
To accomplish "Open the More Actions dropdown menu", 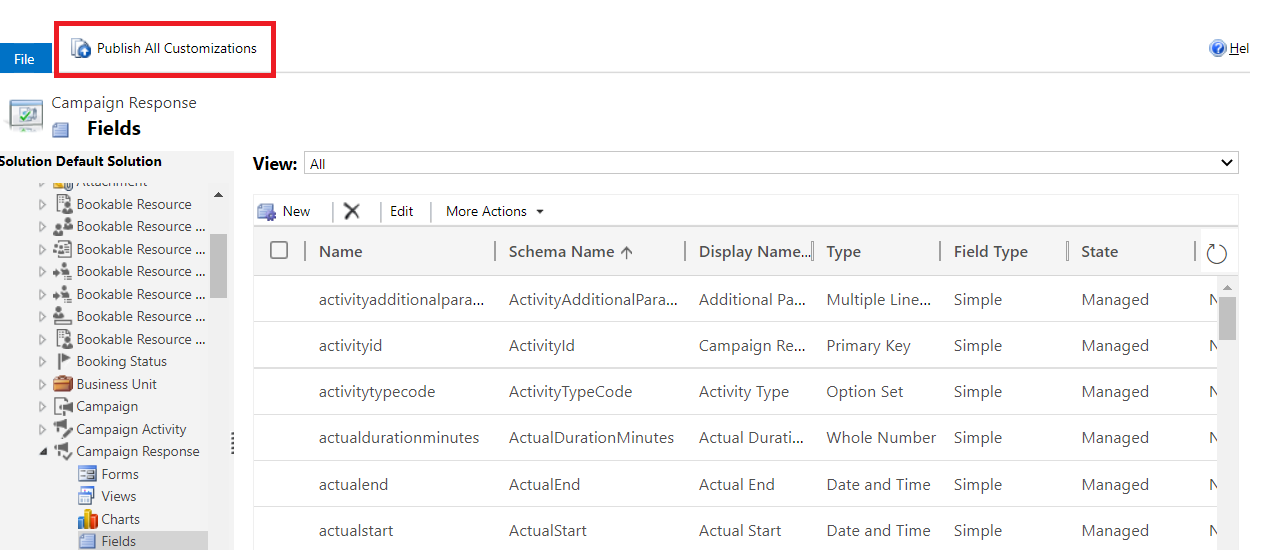I will click(494, 211).
